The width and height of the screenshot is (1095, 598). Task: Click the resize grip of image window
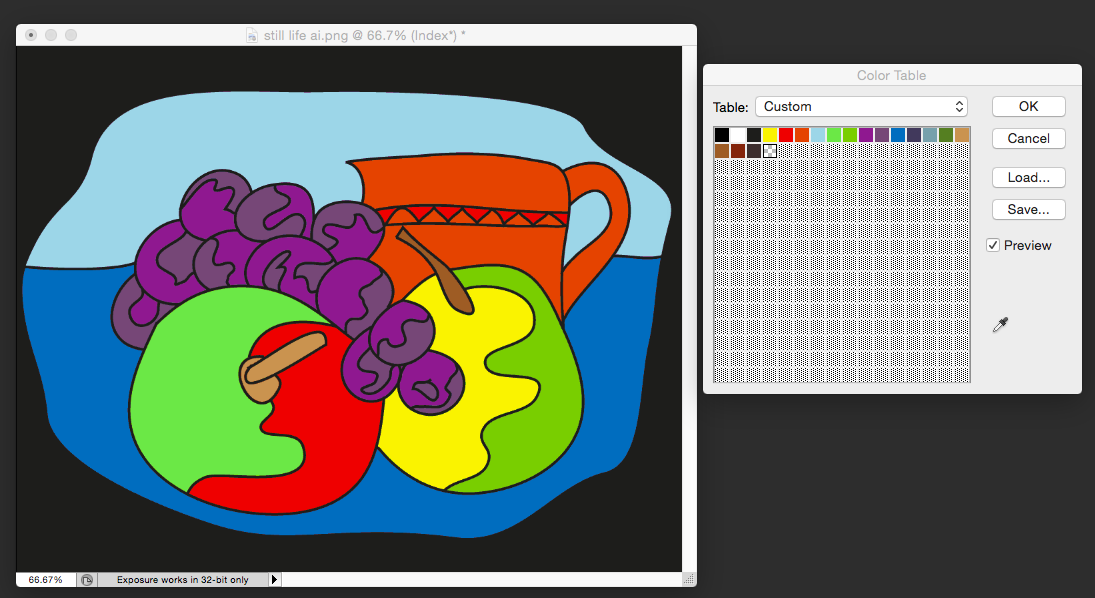point(689,579)
